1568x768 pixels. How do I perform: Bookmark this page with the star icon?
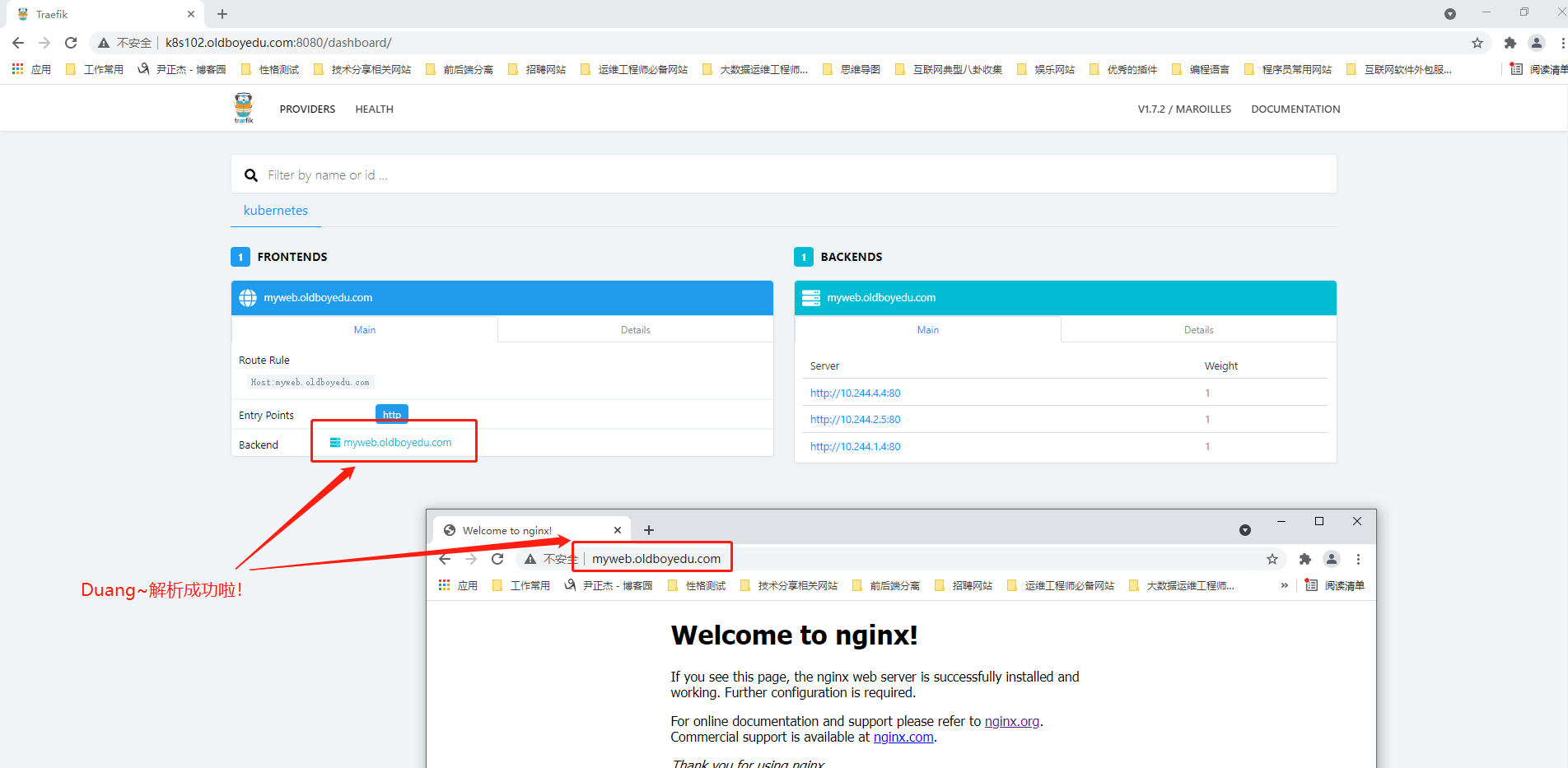click(x=1477, y=43)
